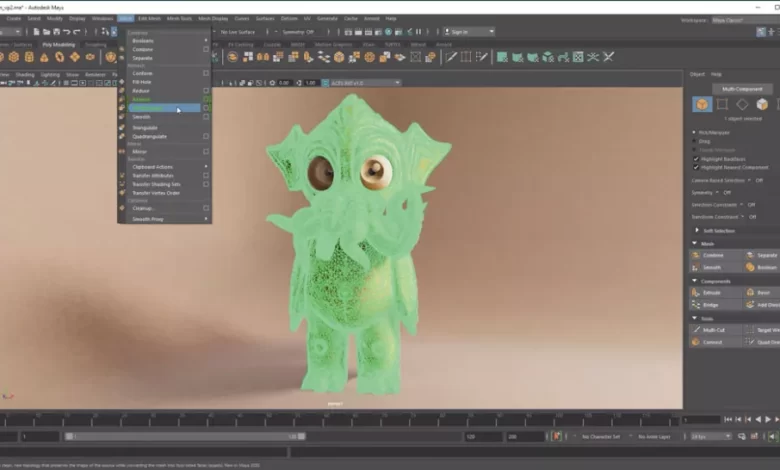780x470 pixels.
Task: Click the Boolean icon in Mesh section
Action: tap(750, 267)
